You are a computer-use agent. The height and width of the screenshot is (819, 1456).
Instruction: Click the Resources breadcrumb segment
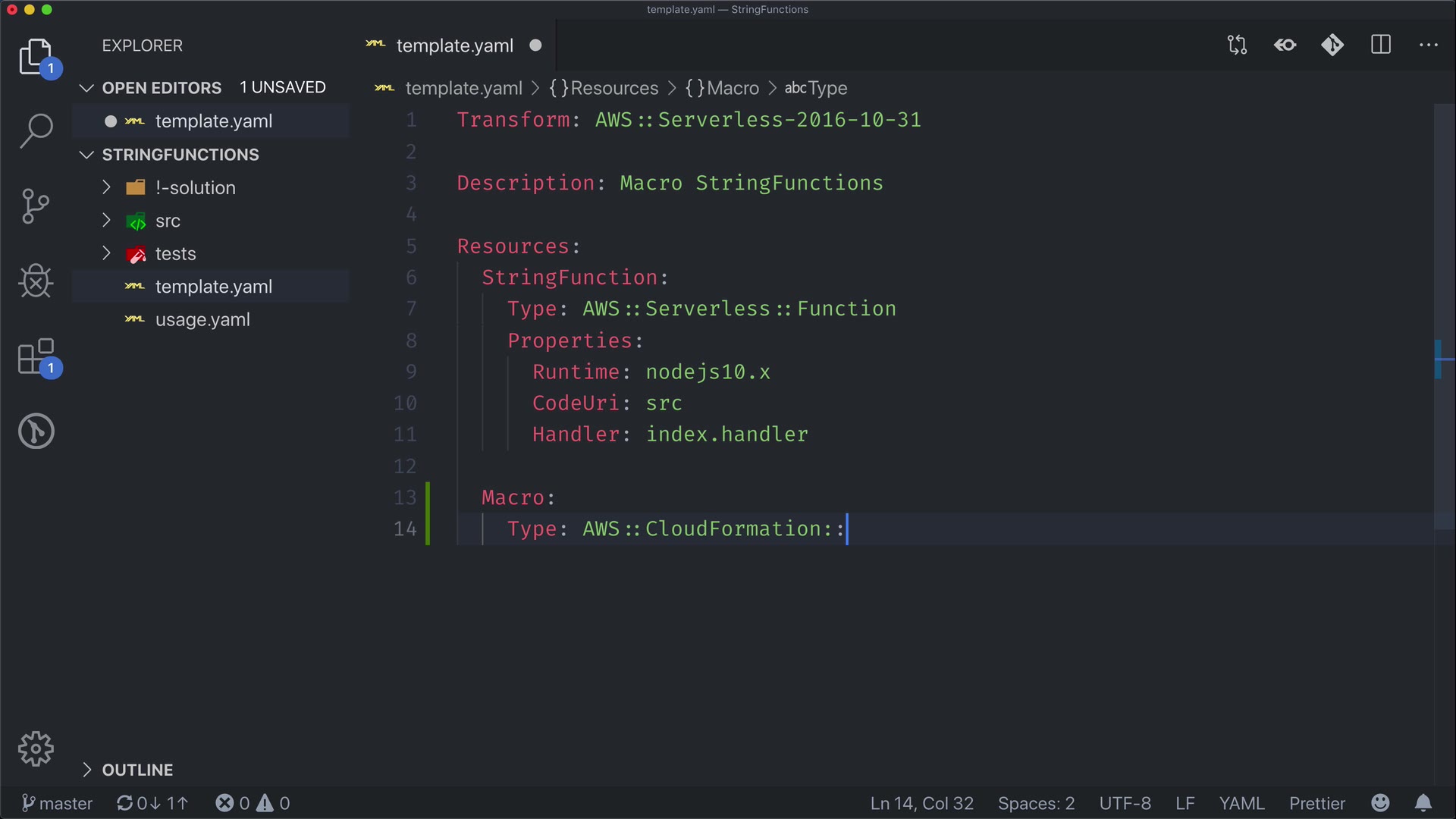pyautogui.click(x=613, y=88)
